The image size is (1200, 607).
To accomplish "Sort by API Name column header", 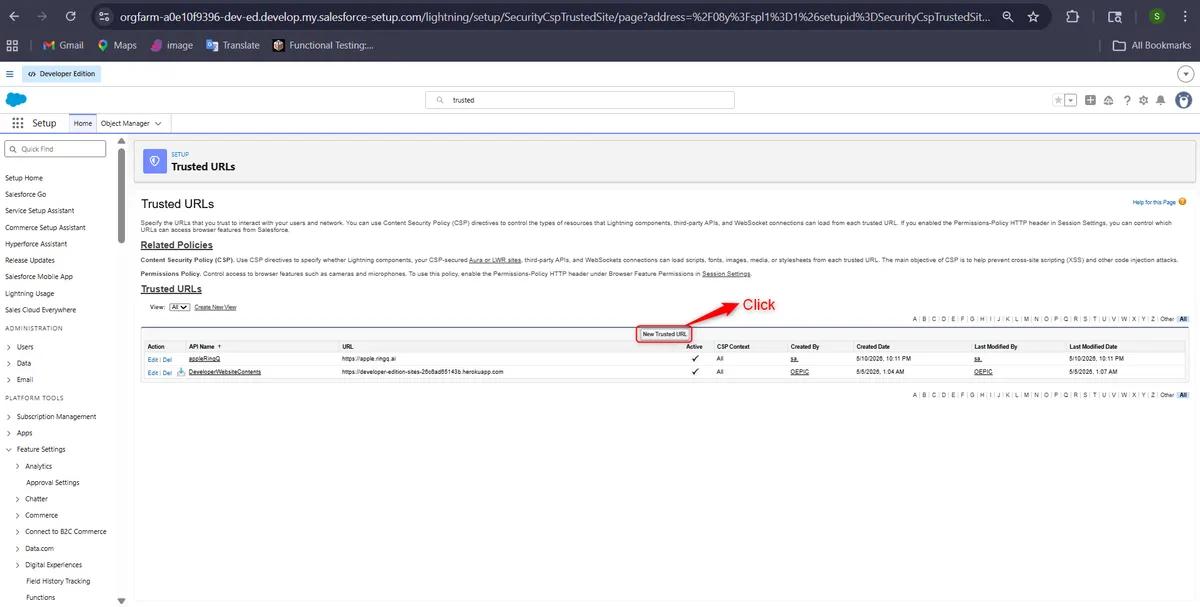I will click(204, 346).
